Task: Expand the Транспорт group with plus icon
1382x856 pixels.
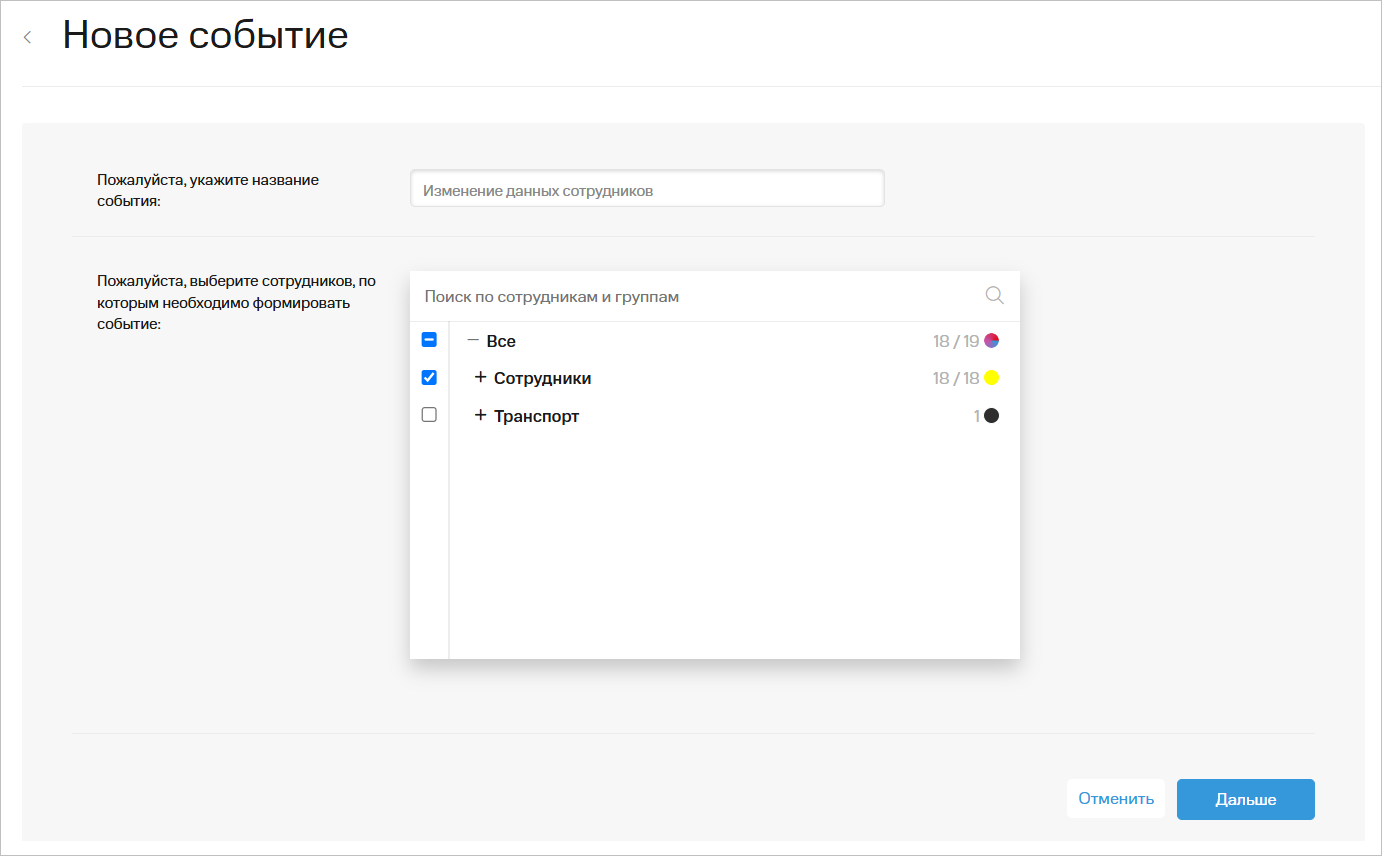Action: click(x=480, y=415)
